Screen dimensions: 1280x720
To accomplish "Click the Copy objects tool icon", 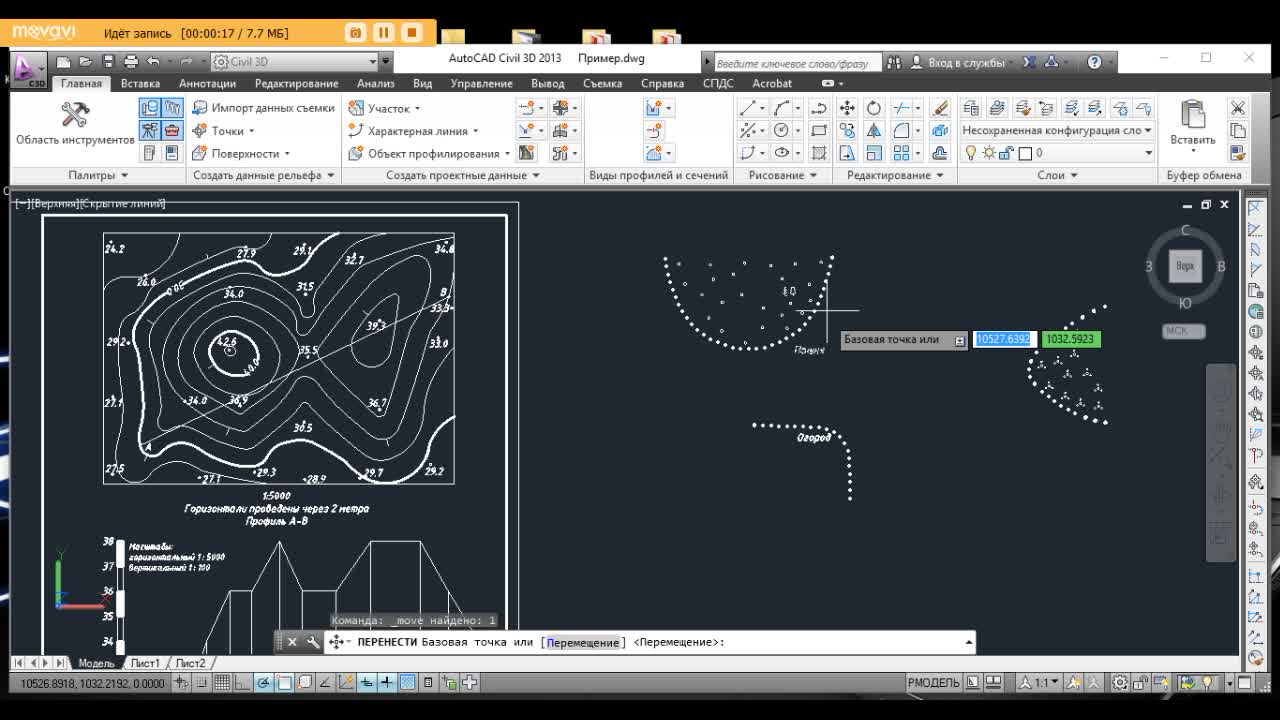I will 847,131.
